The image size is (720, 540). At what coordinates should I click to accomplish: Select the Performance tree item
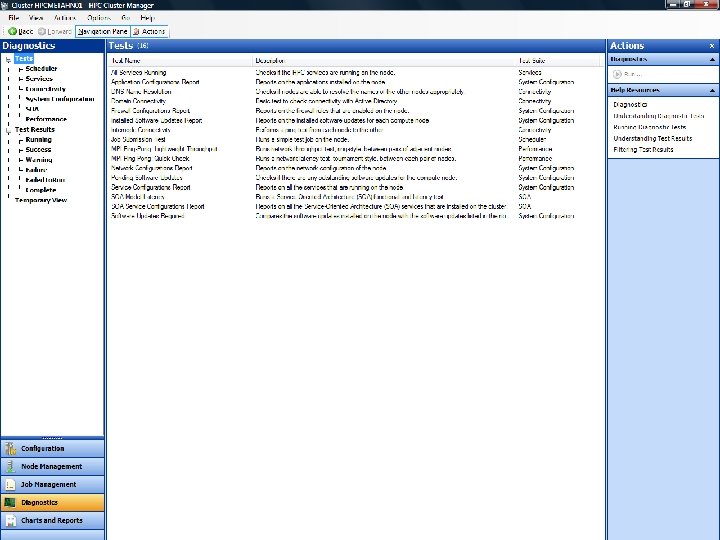[x=46, y=119]
